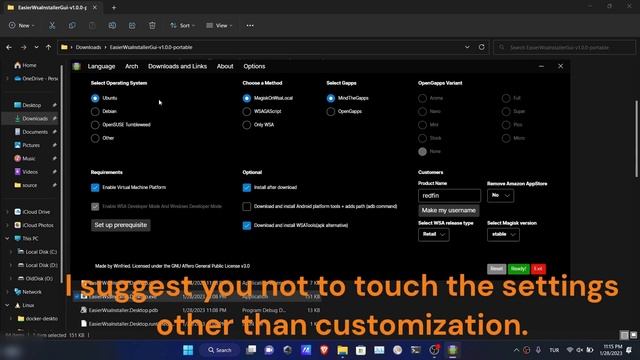Collapse the This PC tree node

(7, 238)
